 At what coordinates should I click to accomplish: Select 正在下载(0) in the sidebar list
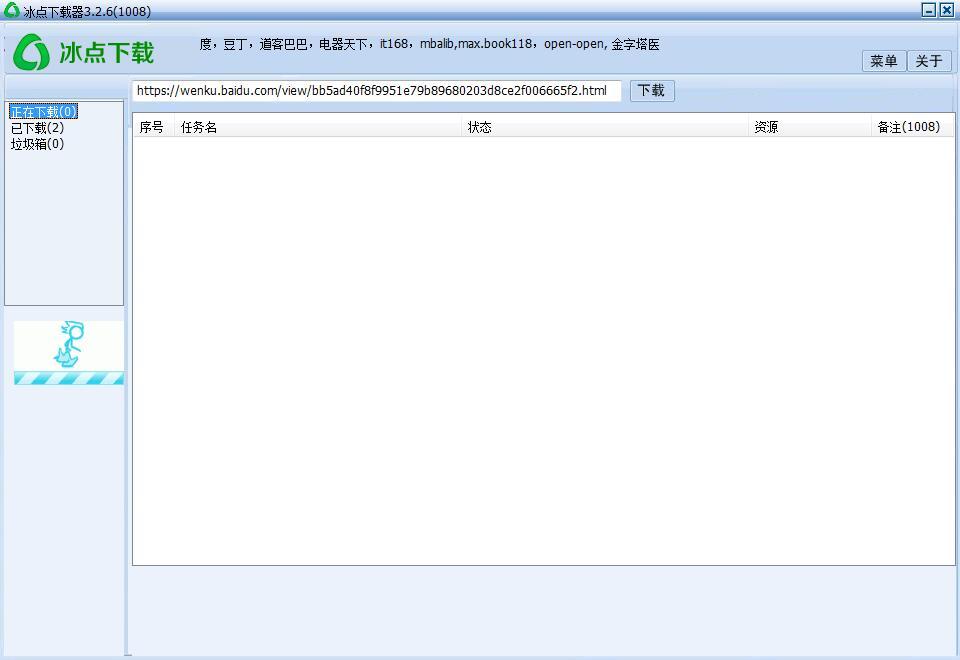click(43, 112)
